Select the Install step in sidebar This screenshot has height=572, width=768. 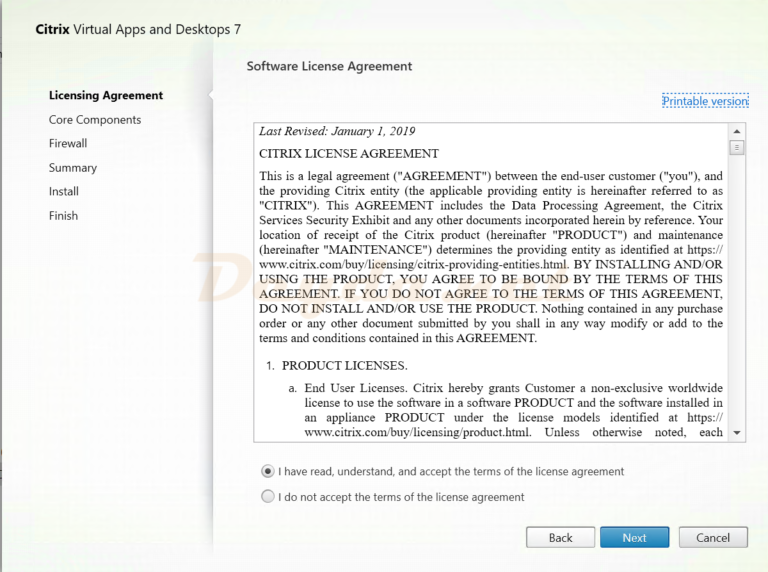[64, 192]
